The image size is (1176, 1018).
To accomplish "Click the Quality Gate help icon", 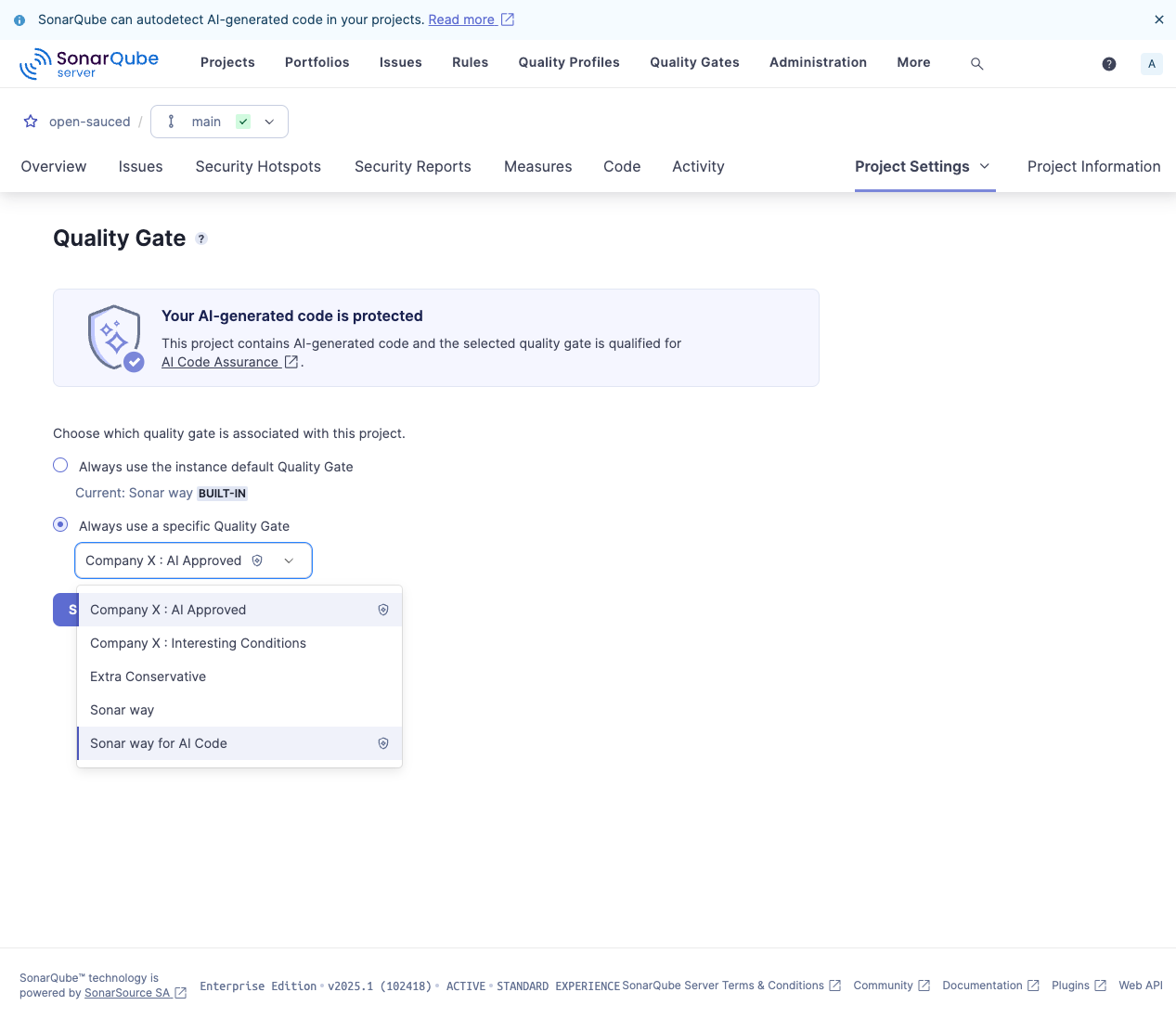I will click(201, 238).
